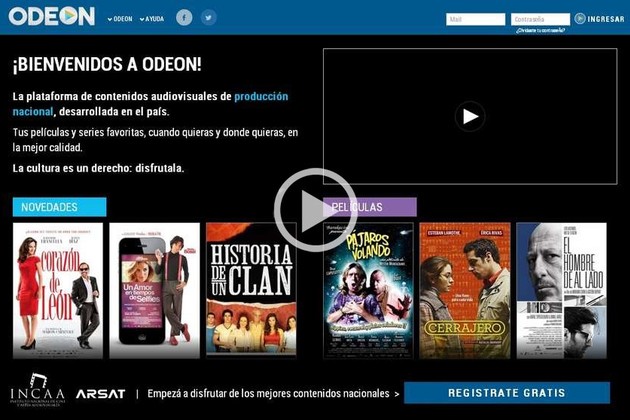Focus the Contraseña password field
Screen dimensions: 630x420
point(540,19)
